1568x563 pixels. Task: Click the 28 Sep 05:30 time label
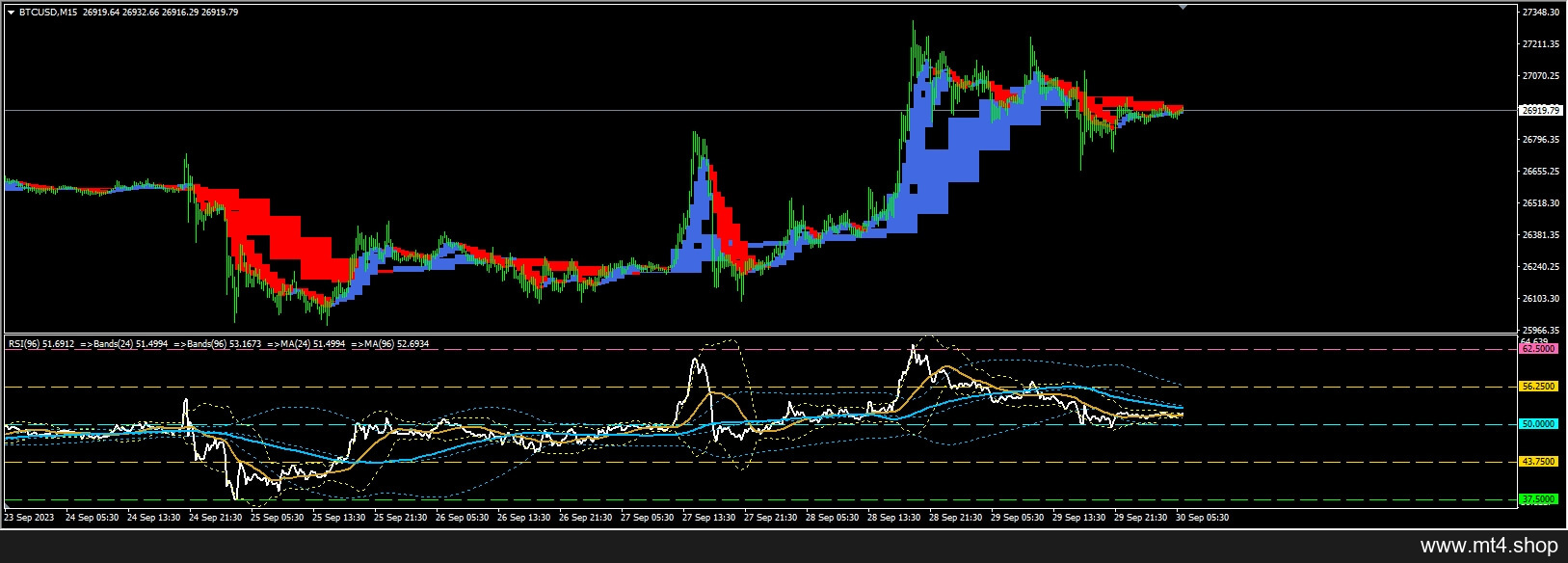pyautogui.click(x=833, y=518)
